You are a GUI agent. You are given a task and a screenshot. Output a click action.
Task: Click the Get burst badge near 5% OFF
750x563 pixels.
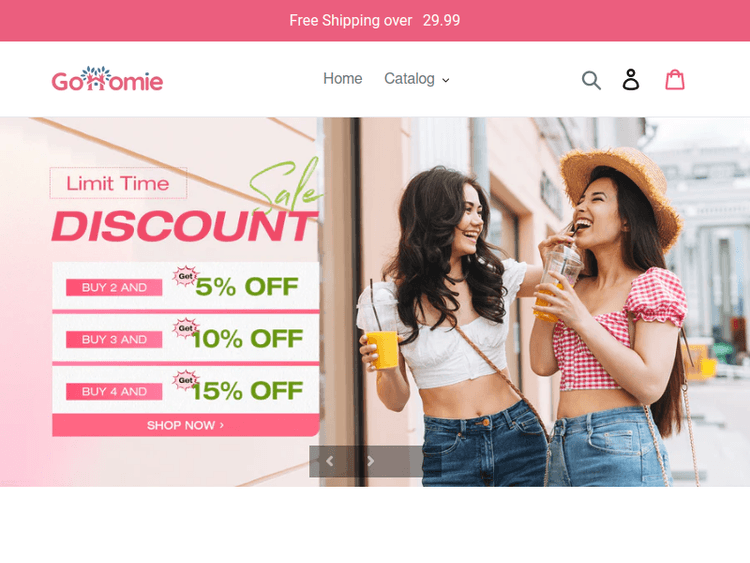[186, 276]
